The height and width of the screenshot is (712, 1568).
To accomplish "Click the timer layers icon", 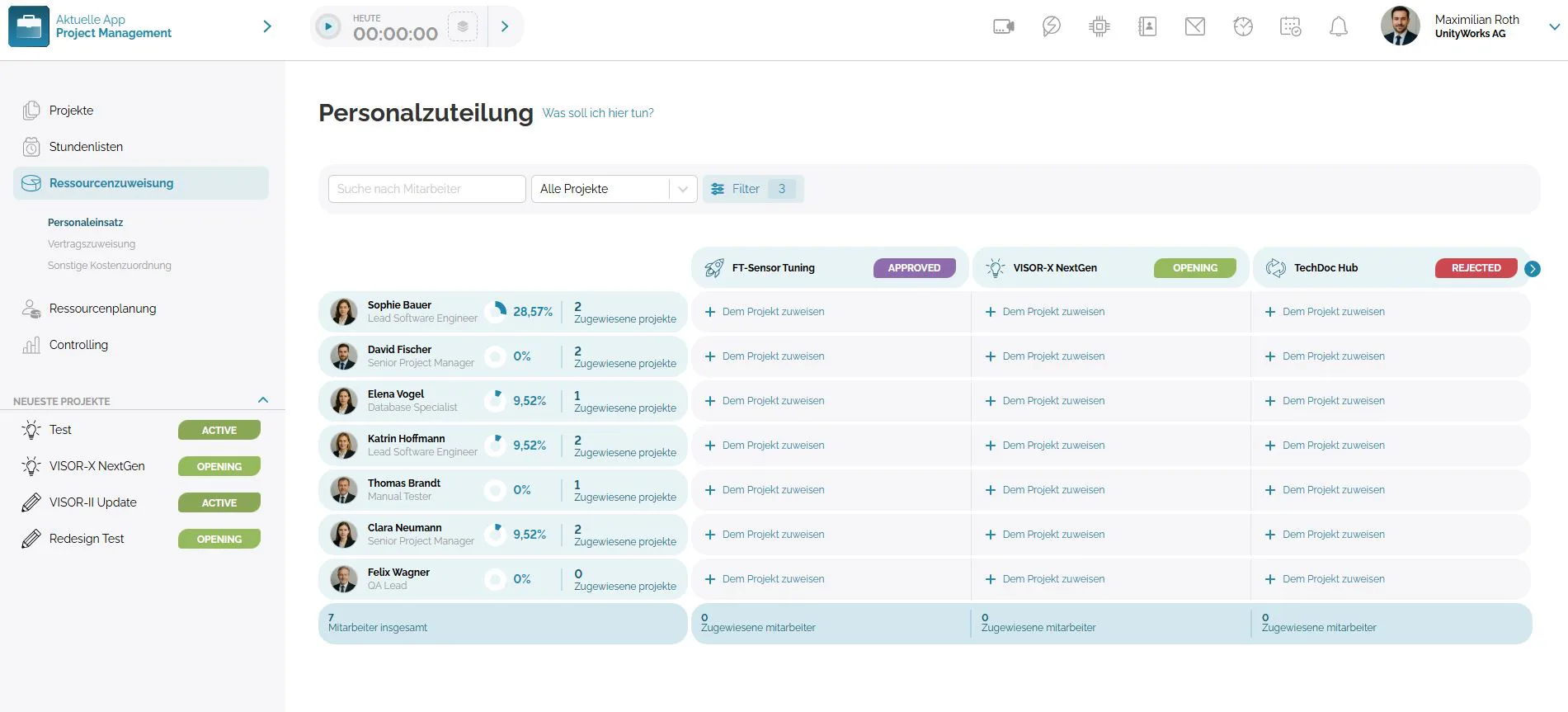I will 463,26.
